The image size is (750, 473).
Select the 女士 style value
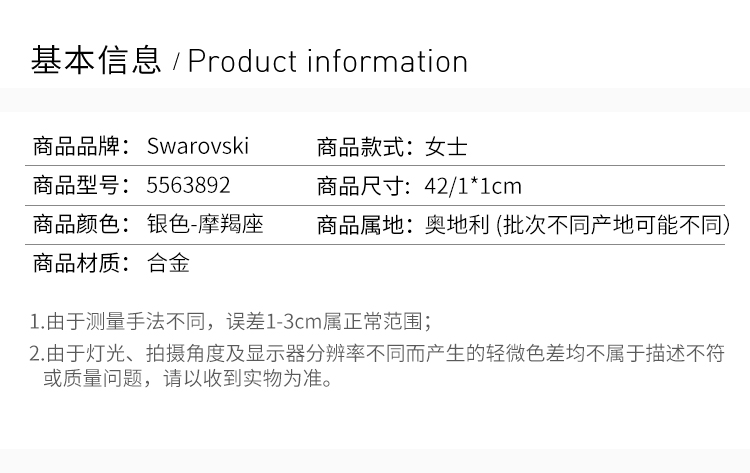click(x=446, y=147)
